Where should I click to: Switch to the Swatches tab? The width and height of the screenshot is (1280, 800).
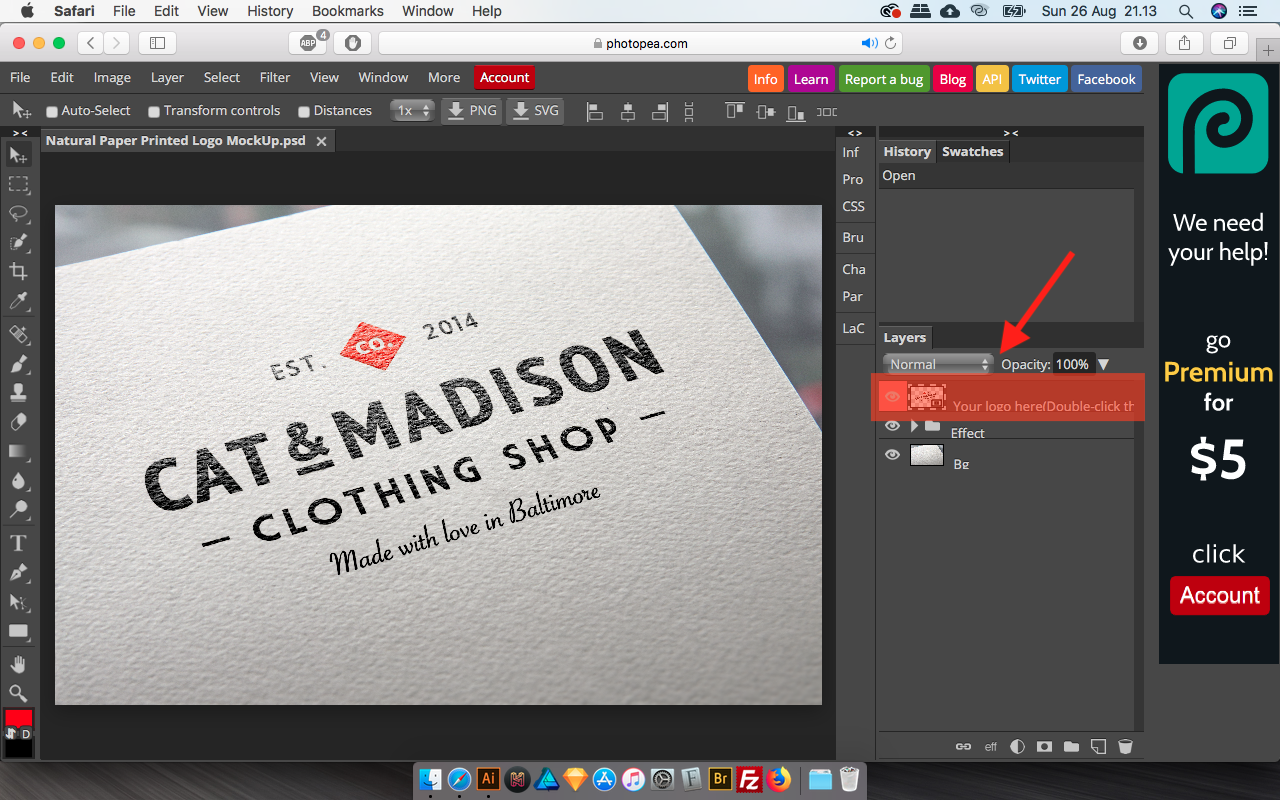(972, 152)
